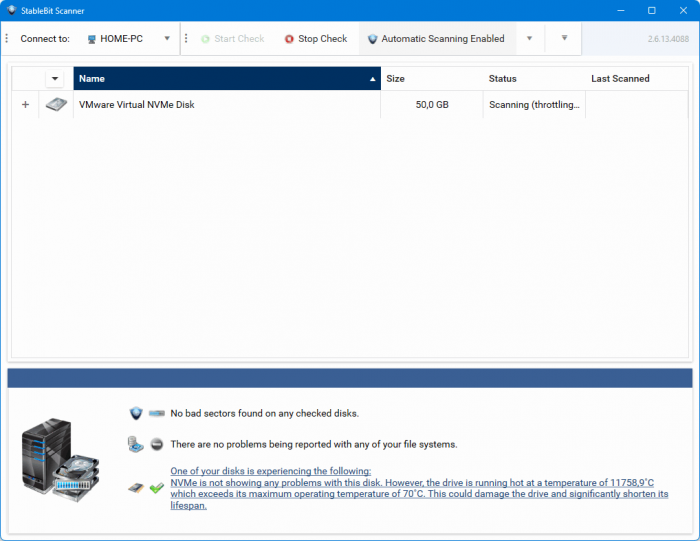This screenshot has height=541, width=700.
Task: Click the StableBit Scanner app icon in title bar
Action: coord(12,10)
